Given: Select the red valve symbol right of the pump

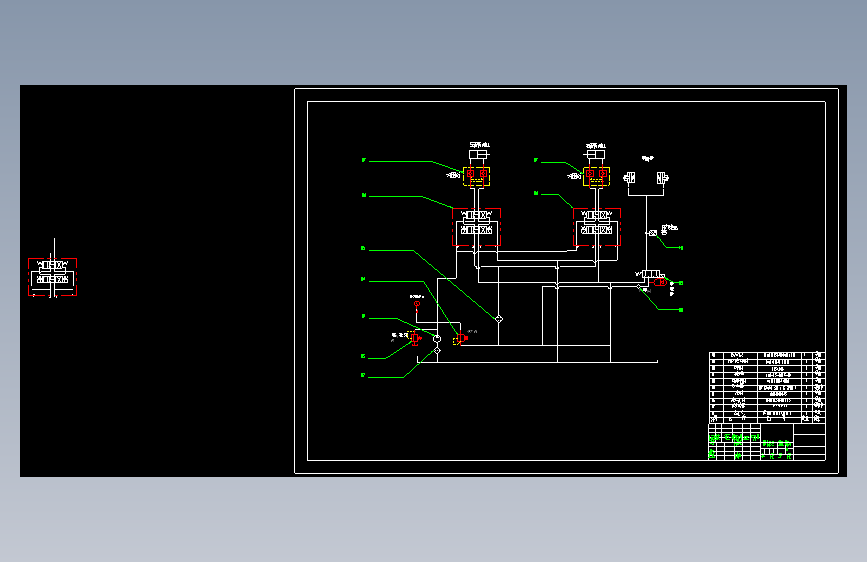Looking at the screenshot, I should (461, 339).
